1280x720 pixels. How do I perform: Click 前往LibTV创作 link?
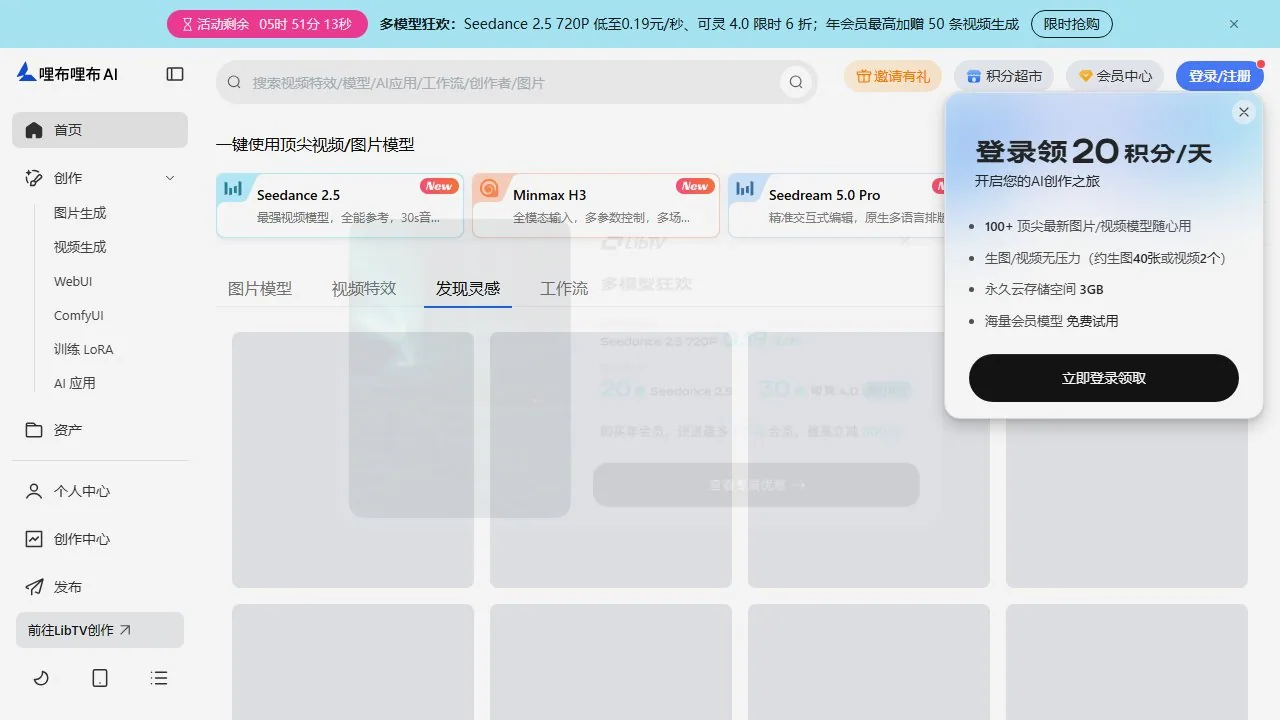point(100,630)
